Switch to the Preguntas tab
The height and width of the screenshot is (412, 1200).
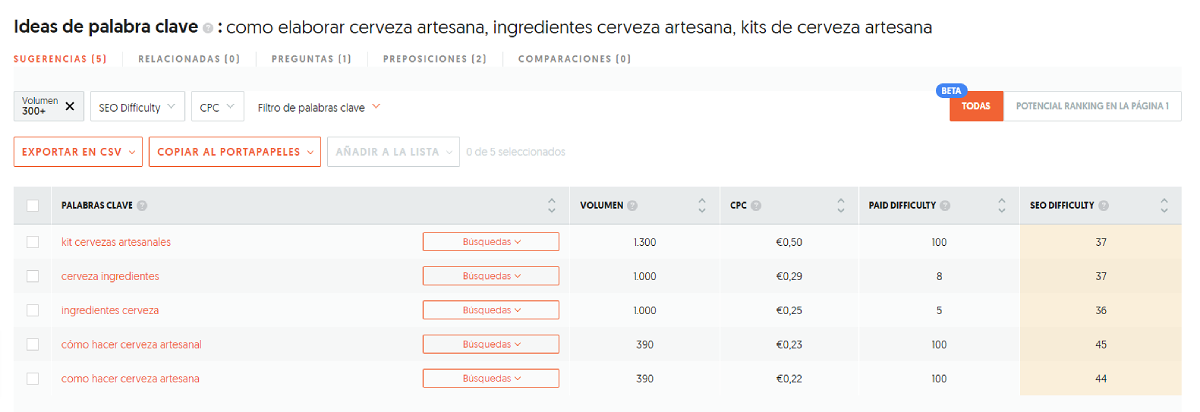click(311, 59)
